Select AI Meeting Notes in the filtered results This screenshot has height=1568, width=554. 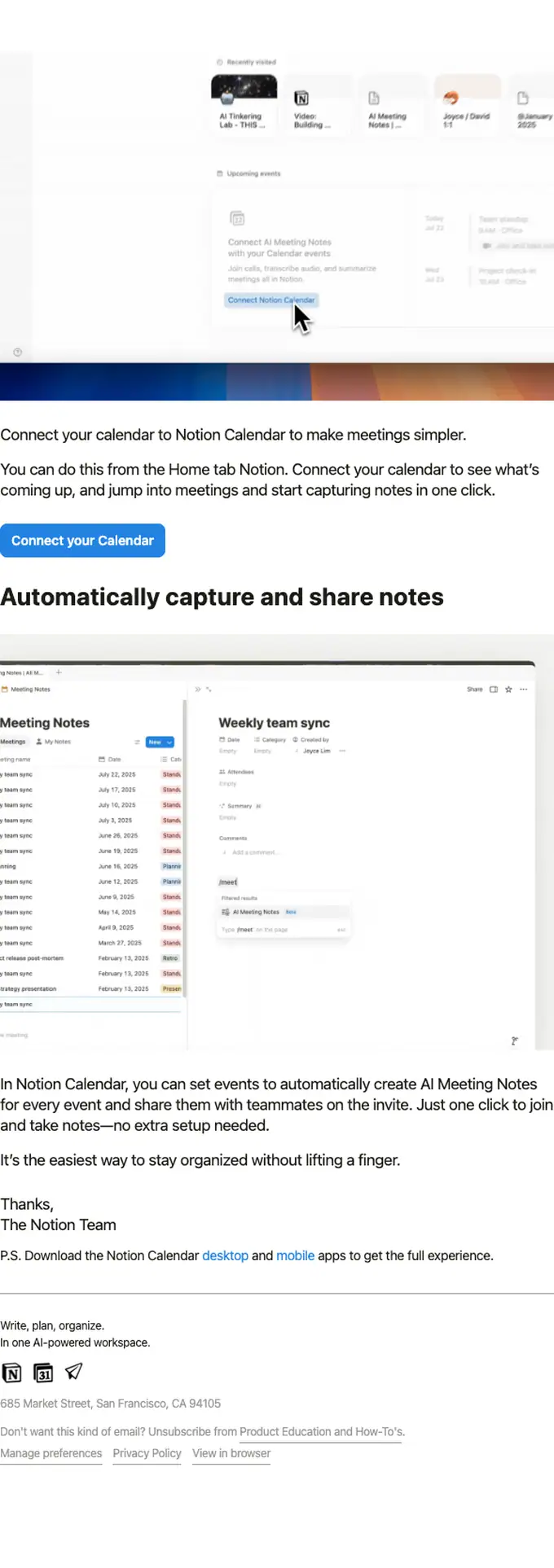[x=284, y=912]
